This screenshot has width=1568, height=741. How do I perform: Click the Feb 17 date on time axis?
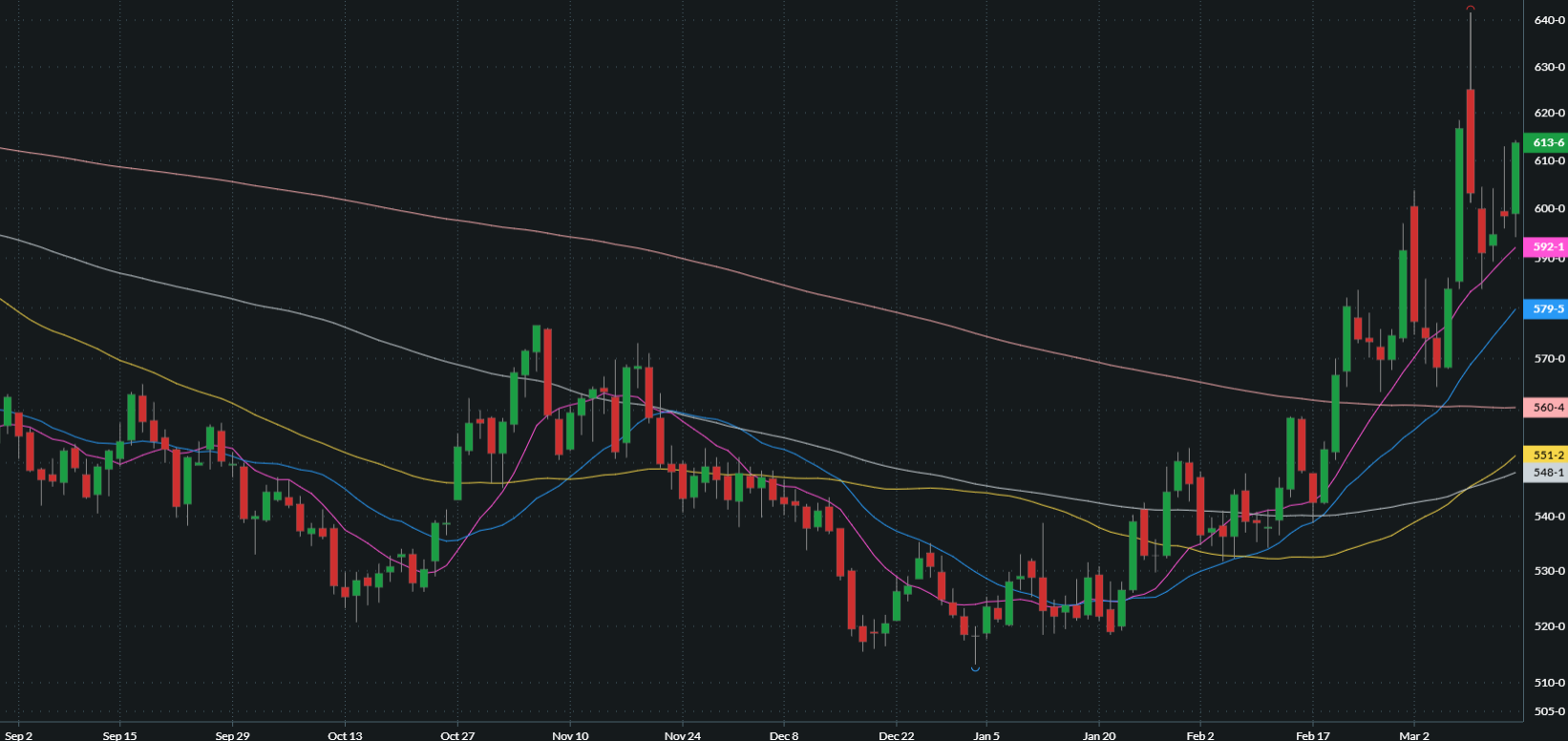(1312, 735)
